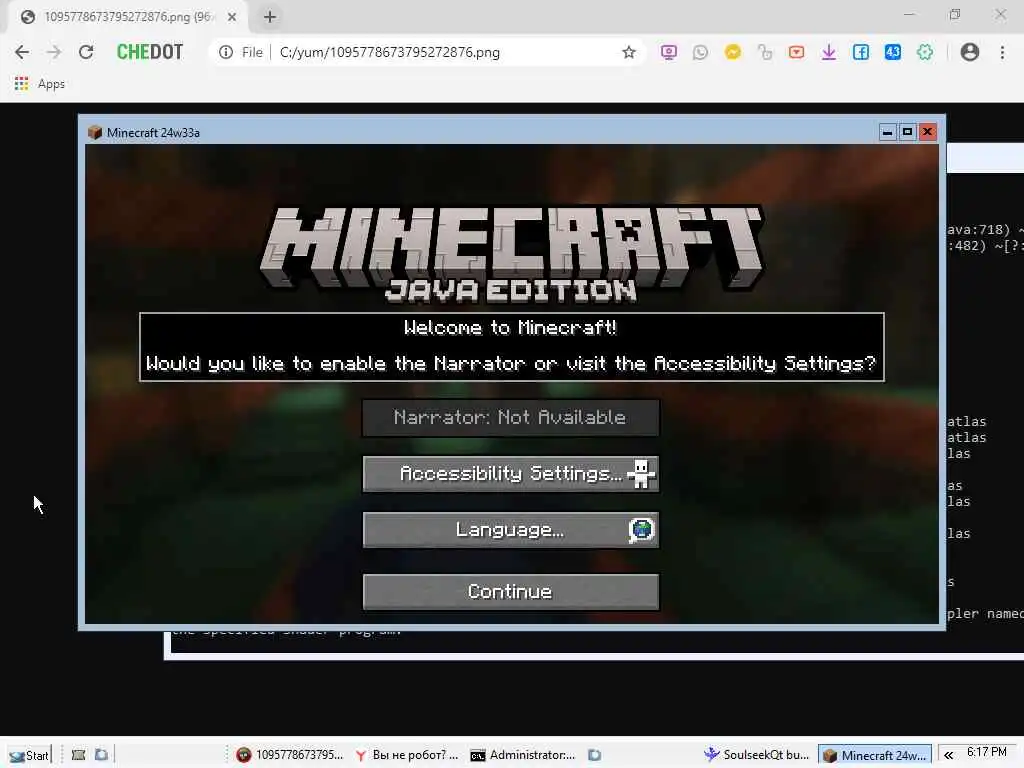Screen dimensions: 1024x768
Task: Open the Language selection button
Action: 510,530
